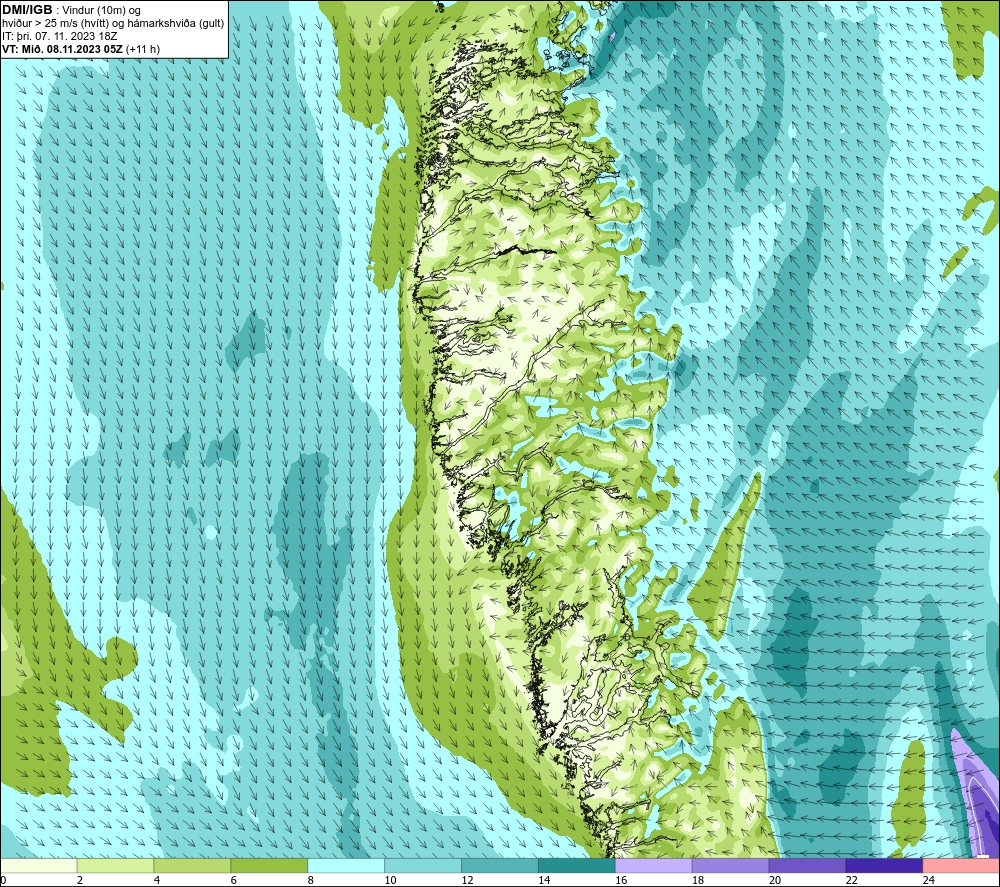Click the 20–22 m/s violet legend swatch
This screenshot has width=1000, height=887.
point(807,865)
